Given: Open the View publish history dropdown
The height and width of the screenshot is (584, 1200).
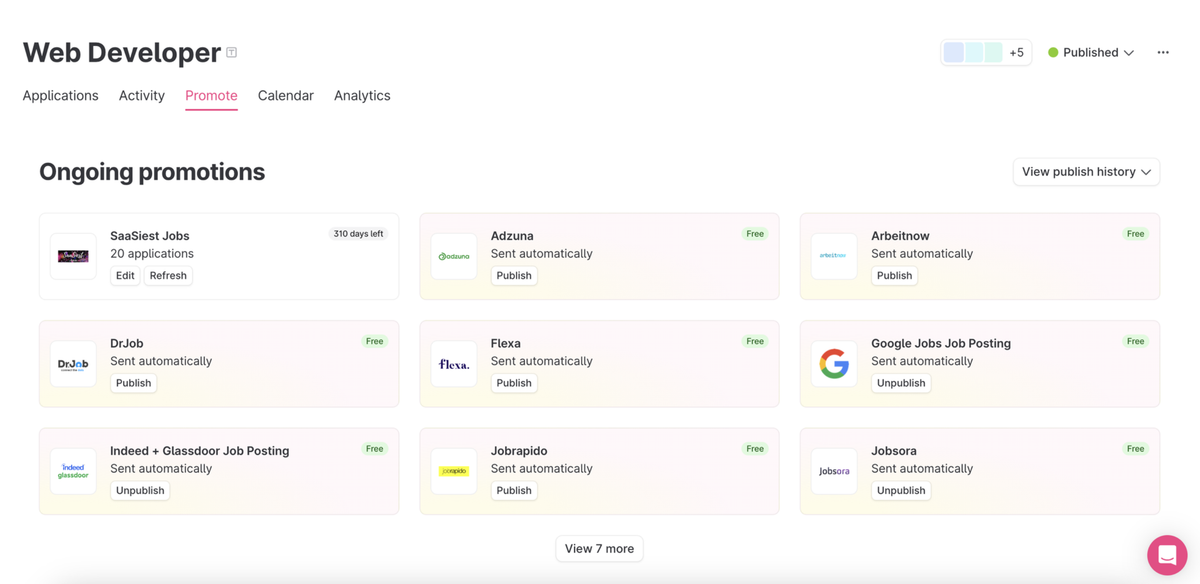Looking at the screenshot, I should (1086, 172).
